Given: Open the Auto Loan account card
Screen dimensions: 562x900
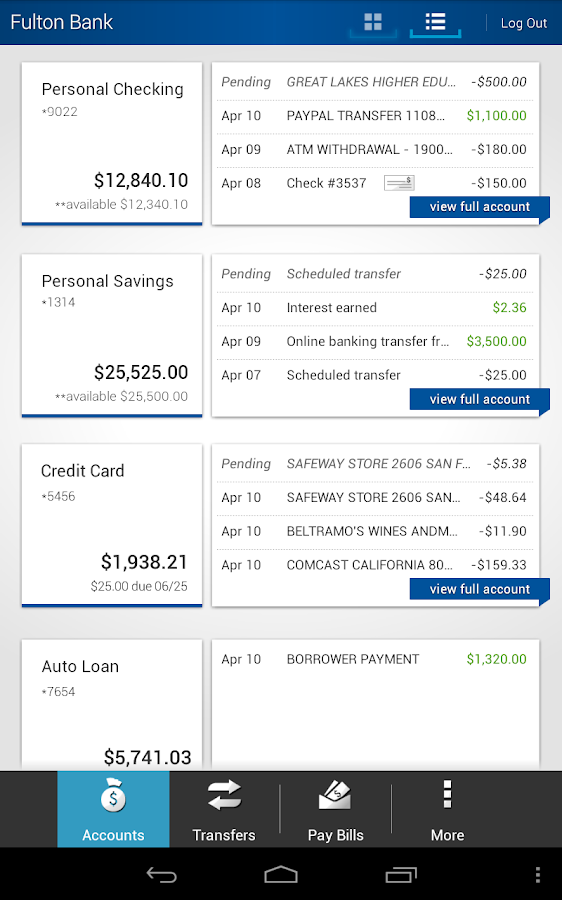Looking at the screenshot, I should click(112, 705).
